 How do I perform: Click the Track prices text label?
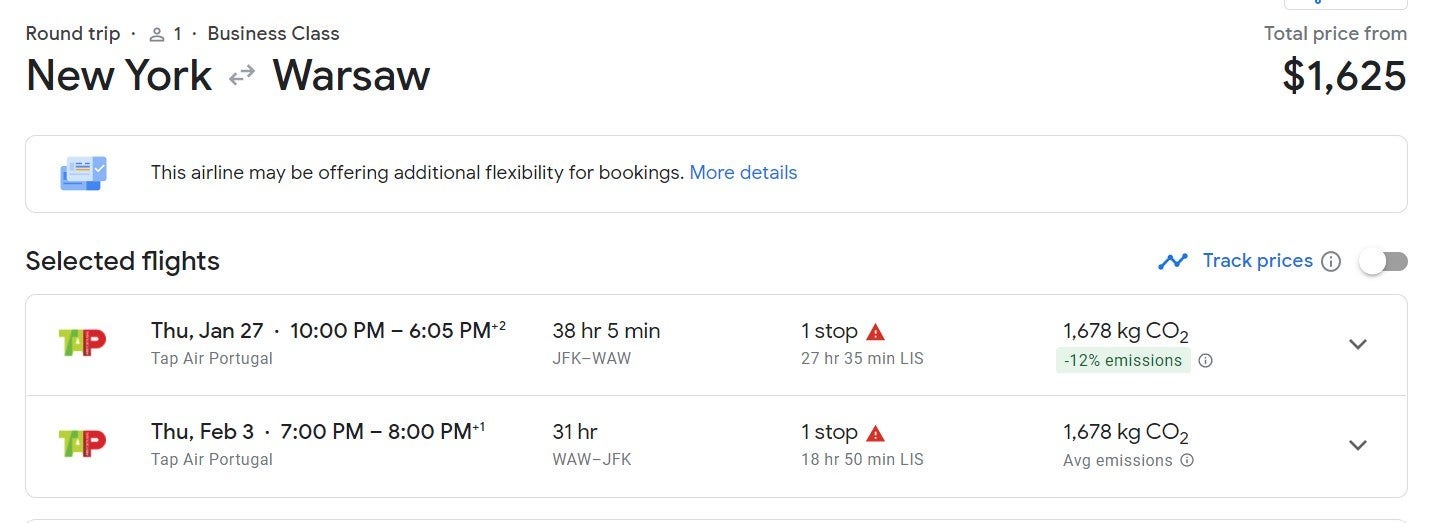1257,261
